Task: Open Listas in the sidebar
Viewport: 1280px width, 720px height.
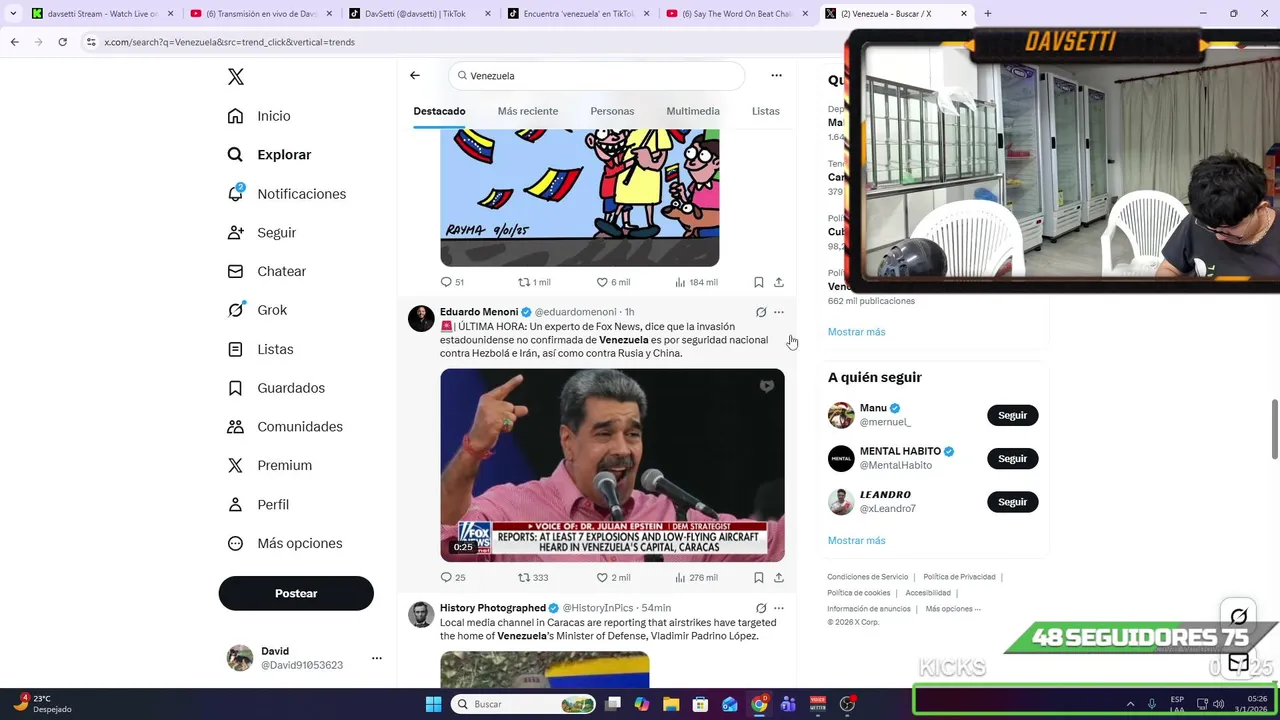Action: coord(260,349)
